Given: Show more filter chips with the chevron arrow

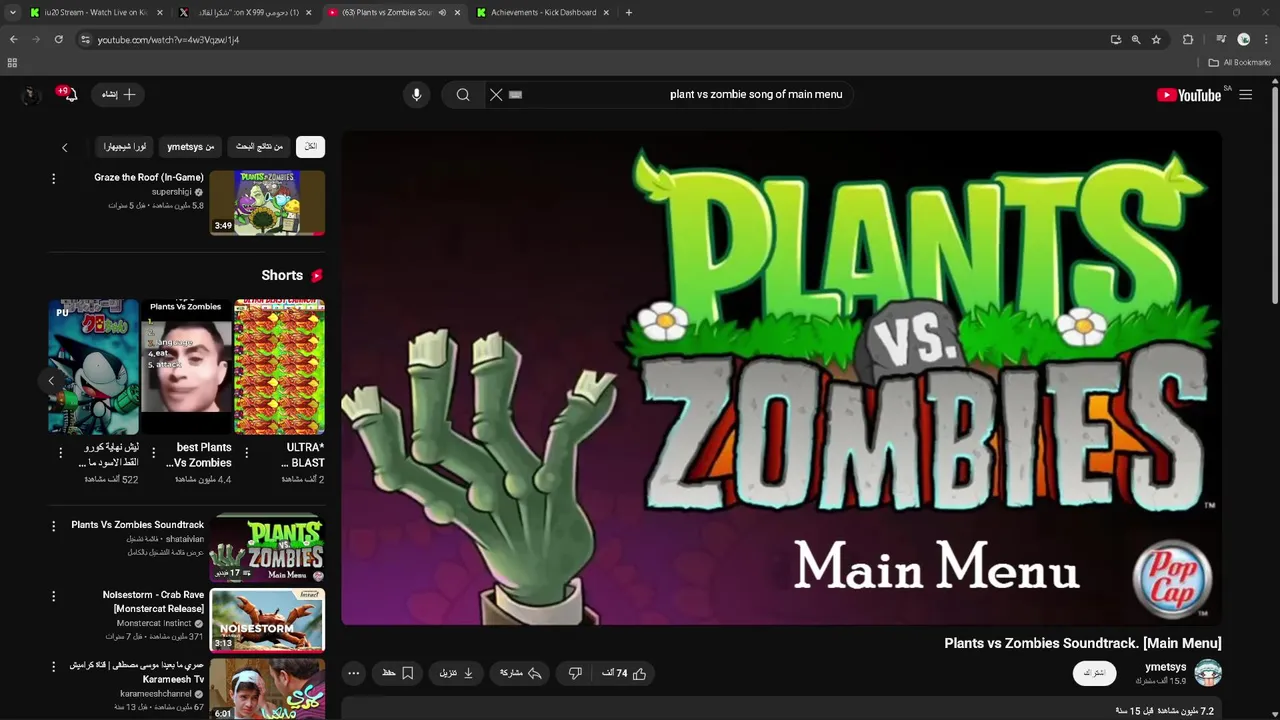Looking at the screenshot, I should tap(65, 147).
